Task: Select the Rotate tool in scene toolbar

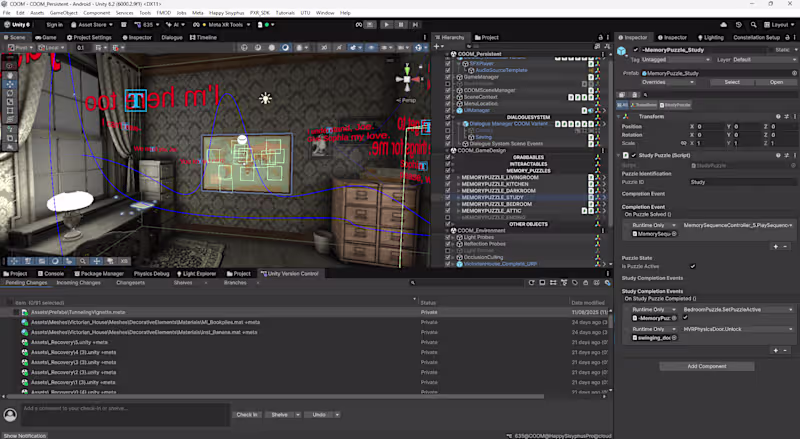Action: [x=10, y=93]
